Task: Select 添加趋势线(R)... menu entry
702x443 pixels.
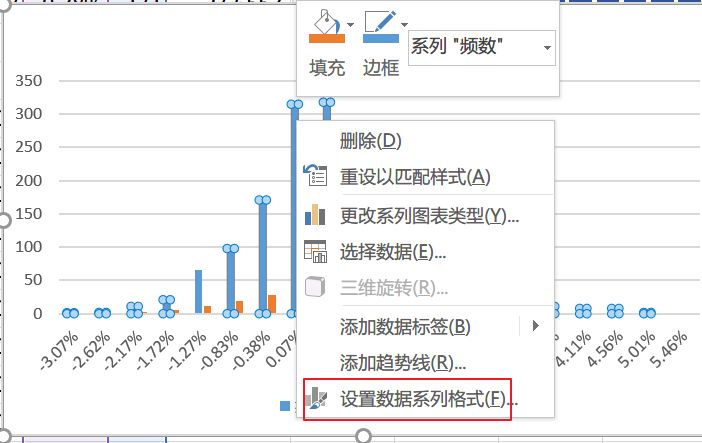Action: [x=403, y=363]
